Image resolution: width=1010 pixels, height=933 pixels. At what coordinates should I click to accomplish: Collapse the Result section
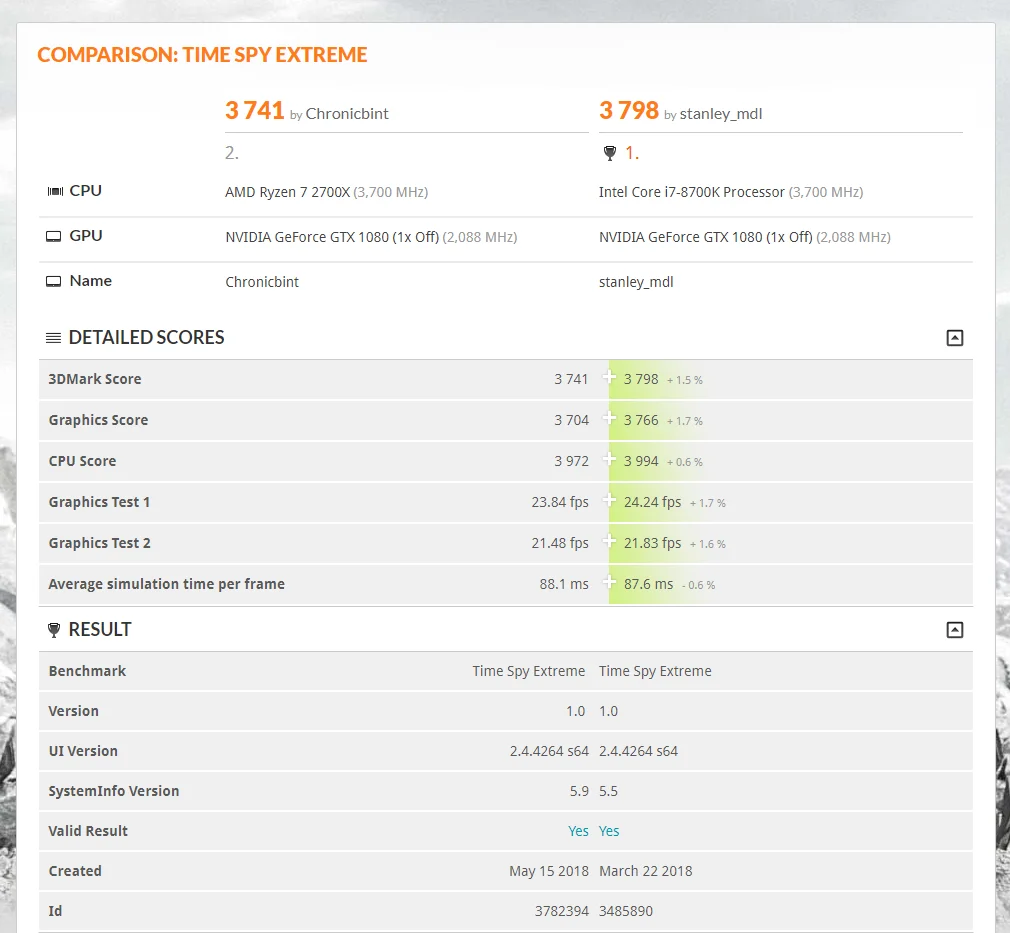click(x=955, y=630)
